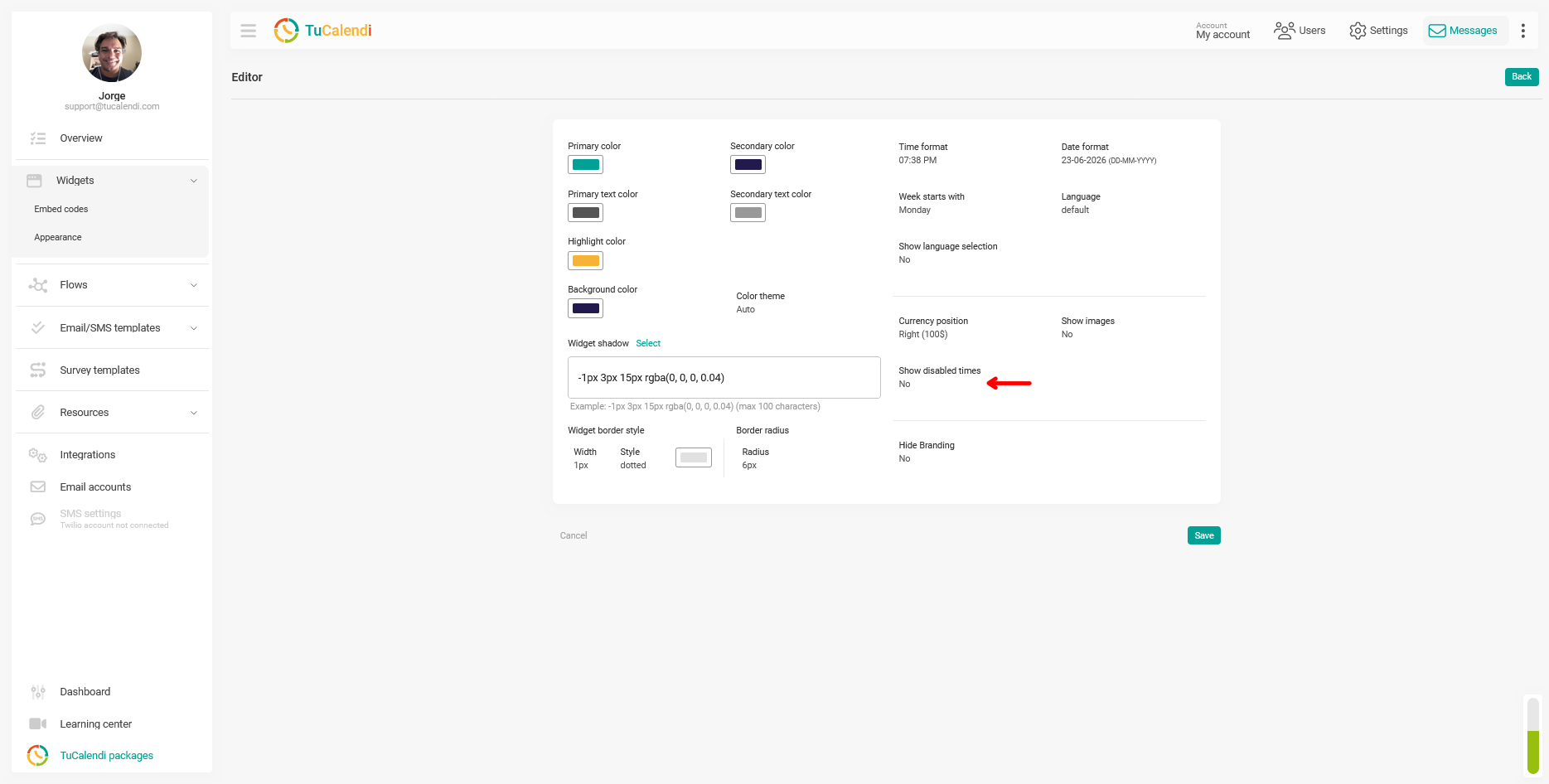Open the Highlight color swatch
Screen dimensions: 1549x784
[586, 261]
